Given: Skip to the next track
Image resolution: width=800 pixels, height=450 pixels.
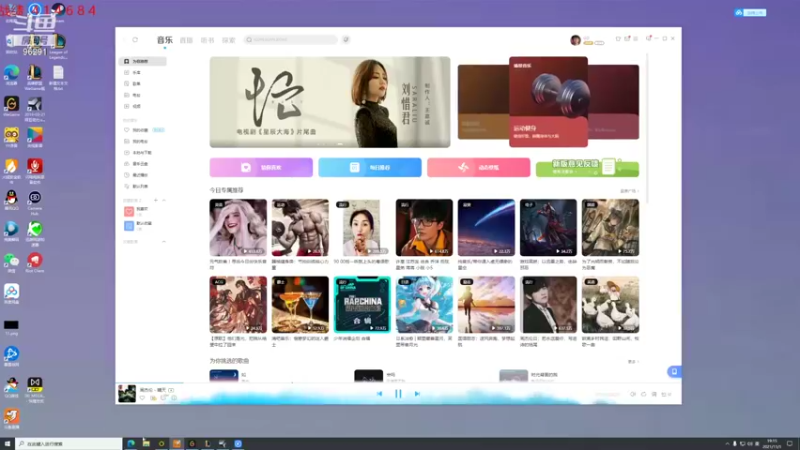Looking at the screenshot, I should (417, 394).
